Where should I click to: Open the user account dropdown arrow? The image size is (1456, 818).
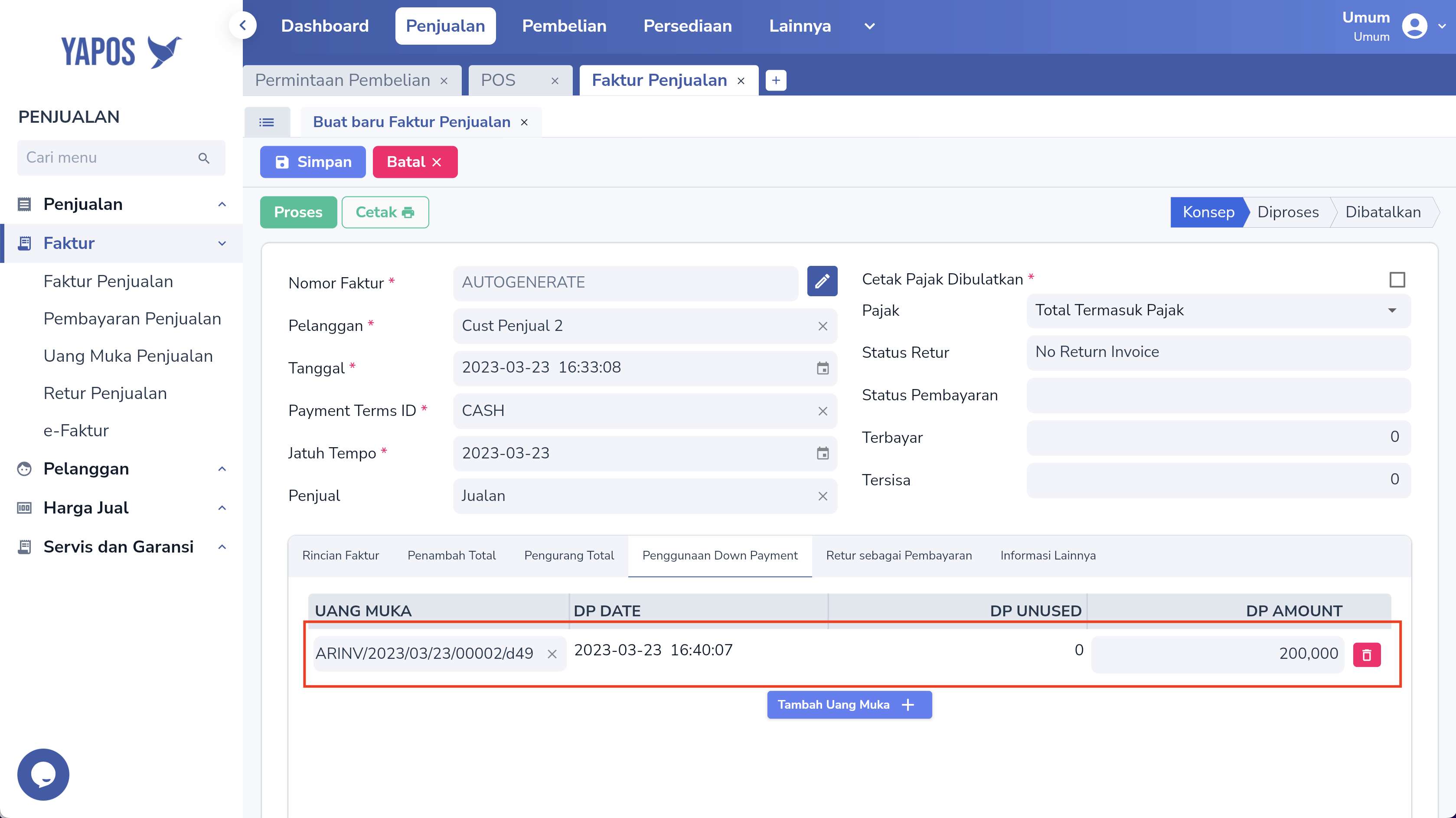coord(1442,26)
